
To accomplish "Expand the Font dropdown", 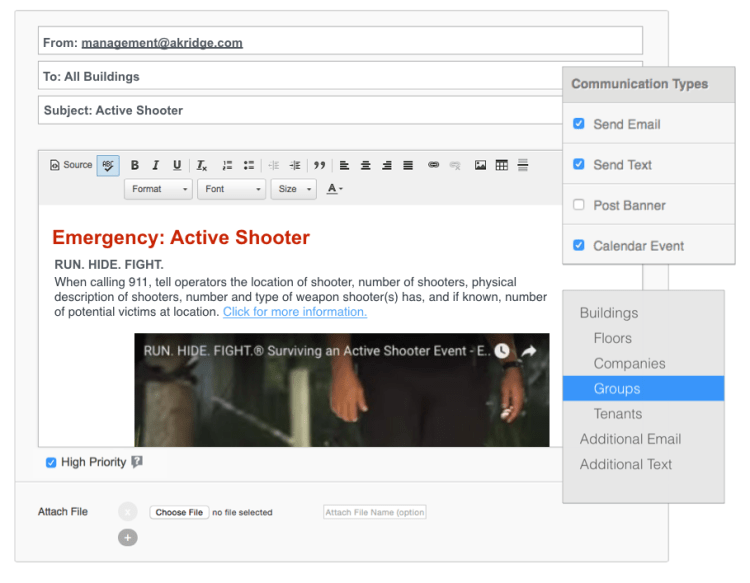I will click(x=231, y=189).
